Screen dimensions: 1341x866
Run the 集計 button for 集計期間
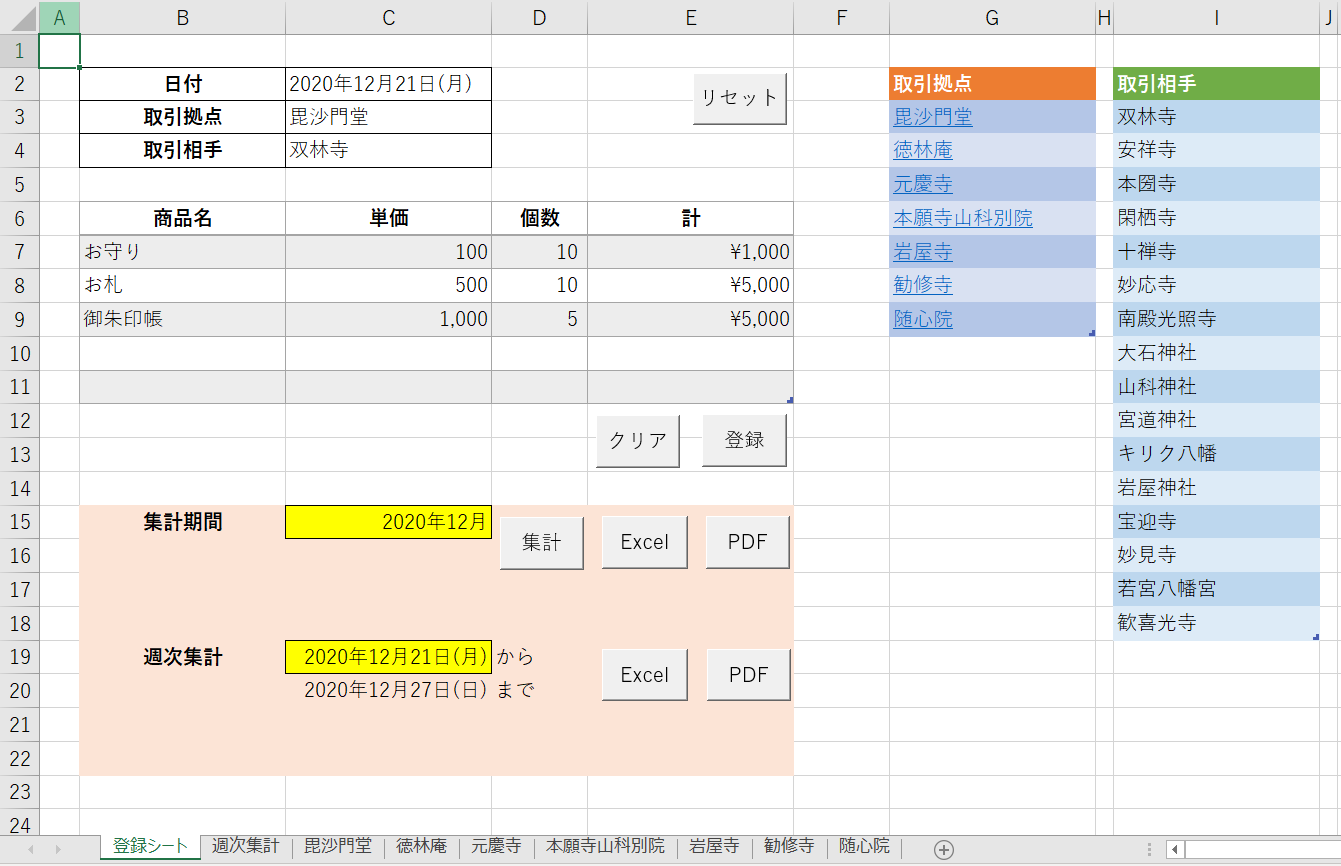(x=541, y=542)
